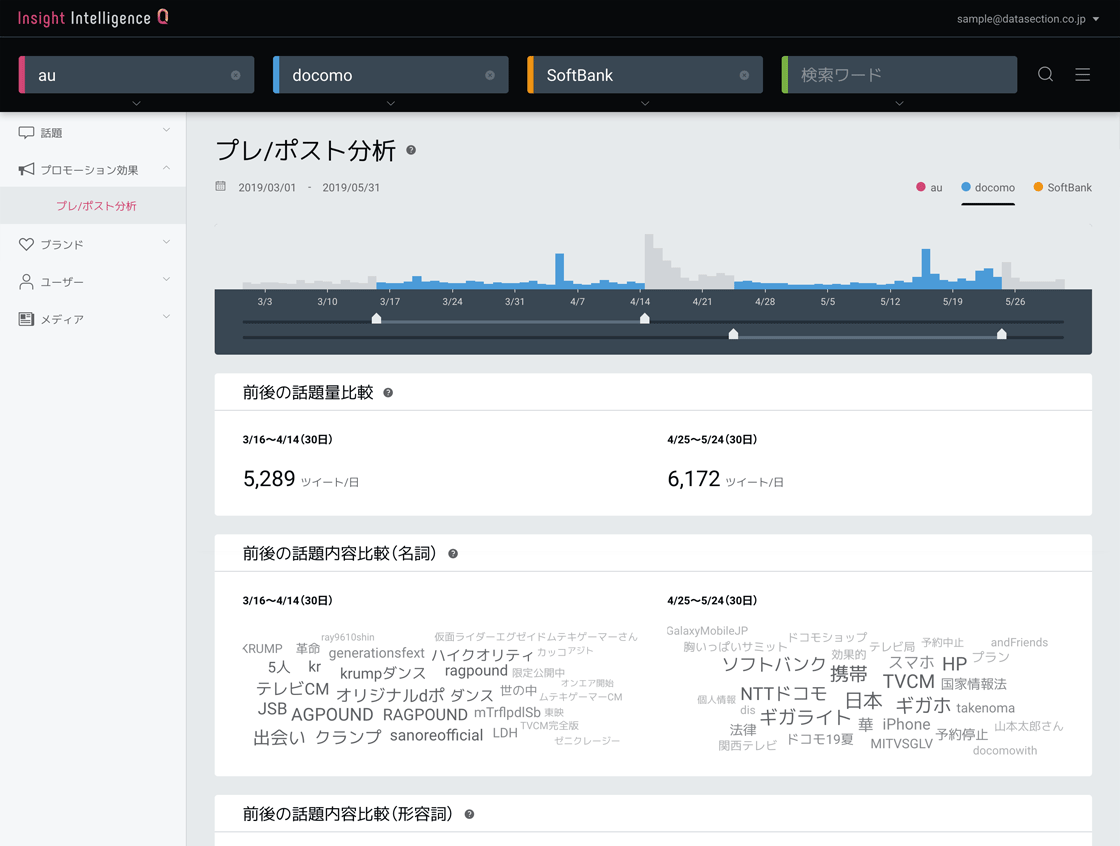Click the word TVCM in the cloud
The width and height of the screenshot is (1120, 846).
point(909,682)
